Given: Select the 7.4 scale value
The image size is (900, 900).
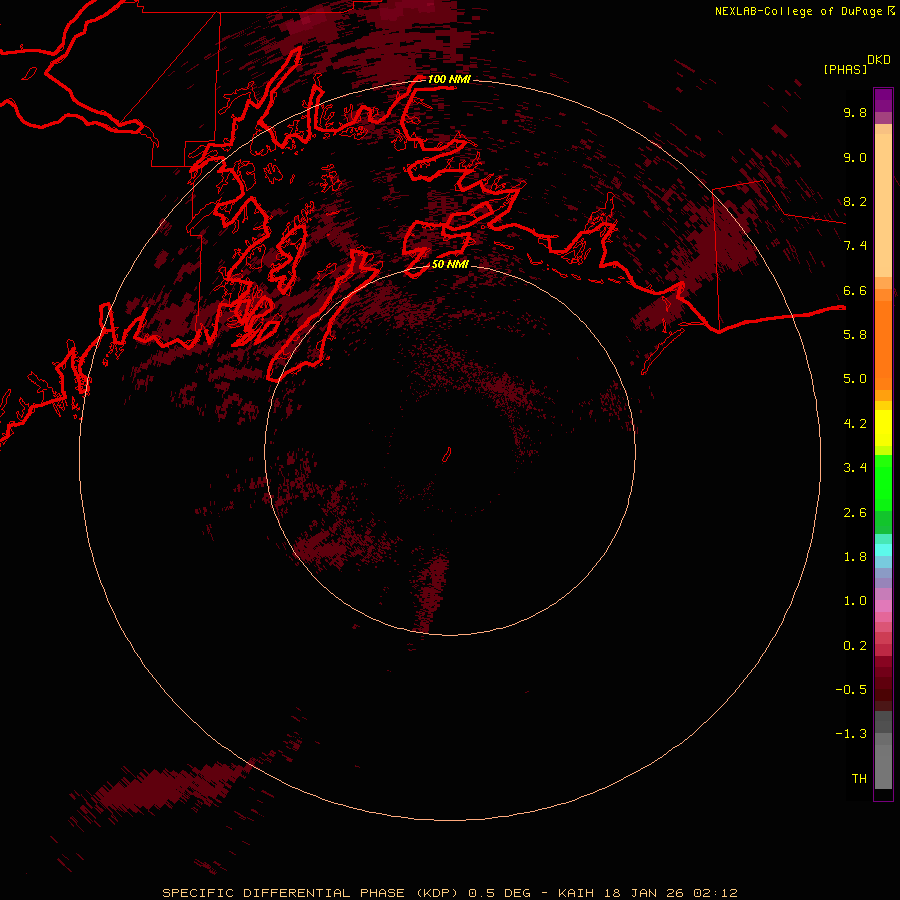Looking at the screenshot, I should (x=855, y=246).
